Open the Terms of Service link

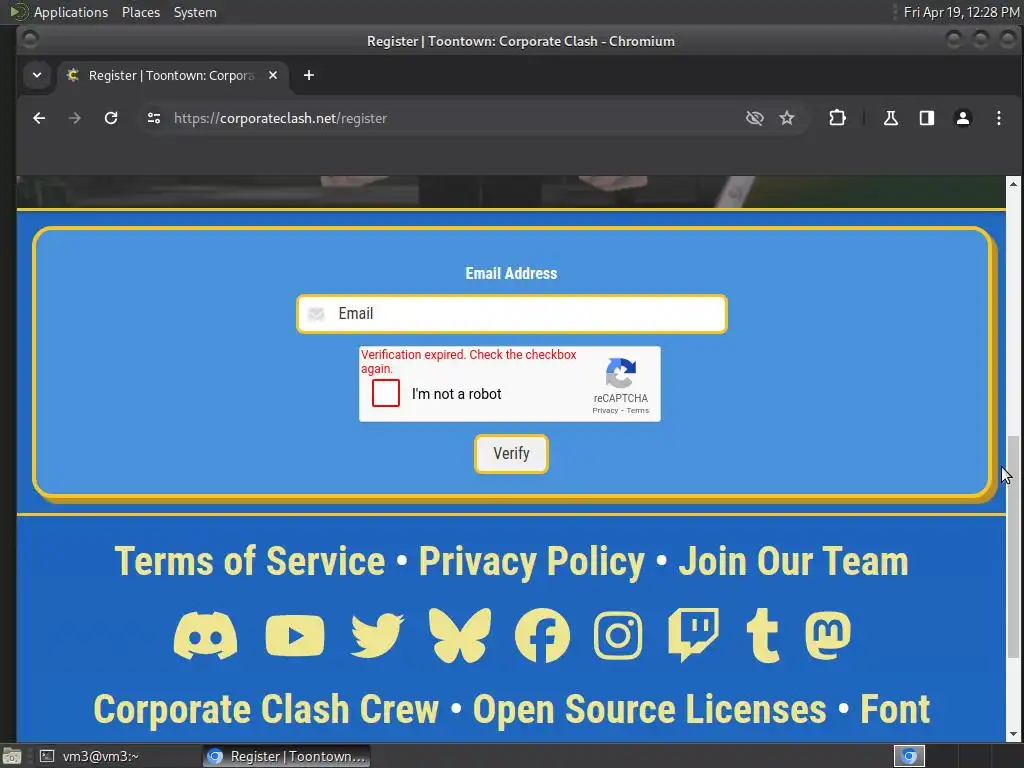(249, 561)
